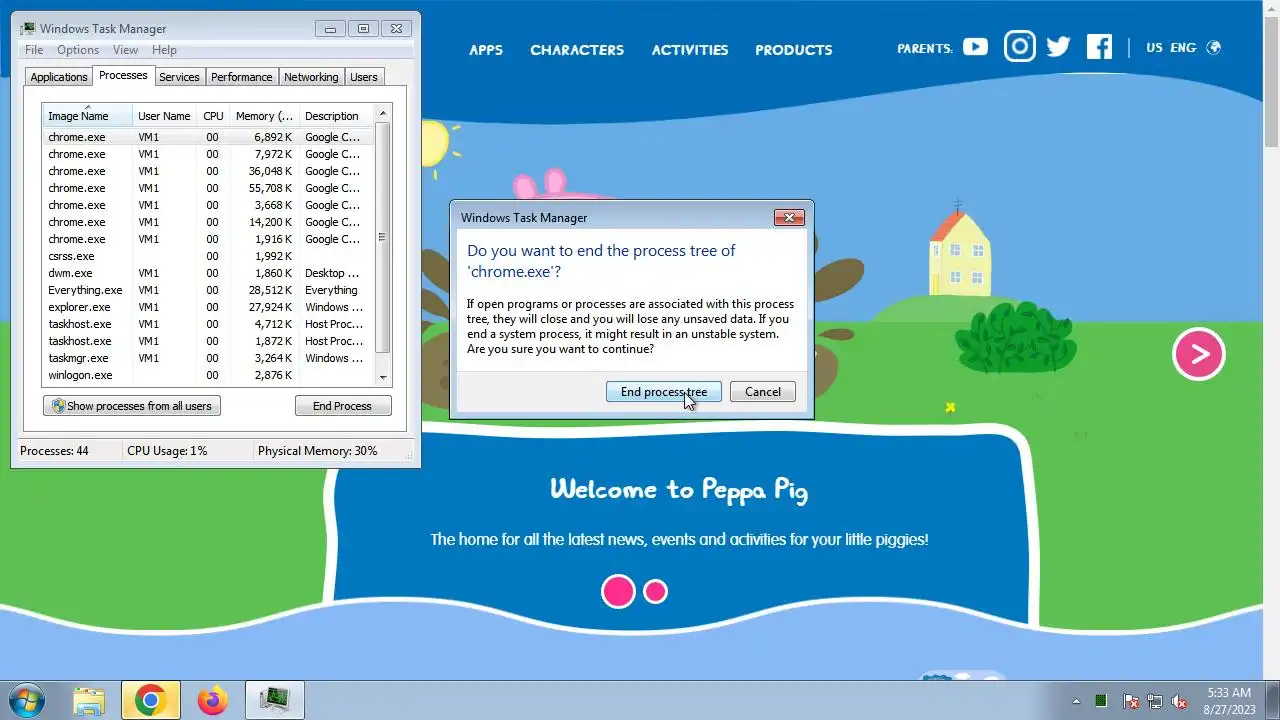Select chrome.exe row using 36,048 K
The width and height of the screenshot is (1280, 720).
click(208, 171)
